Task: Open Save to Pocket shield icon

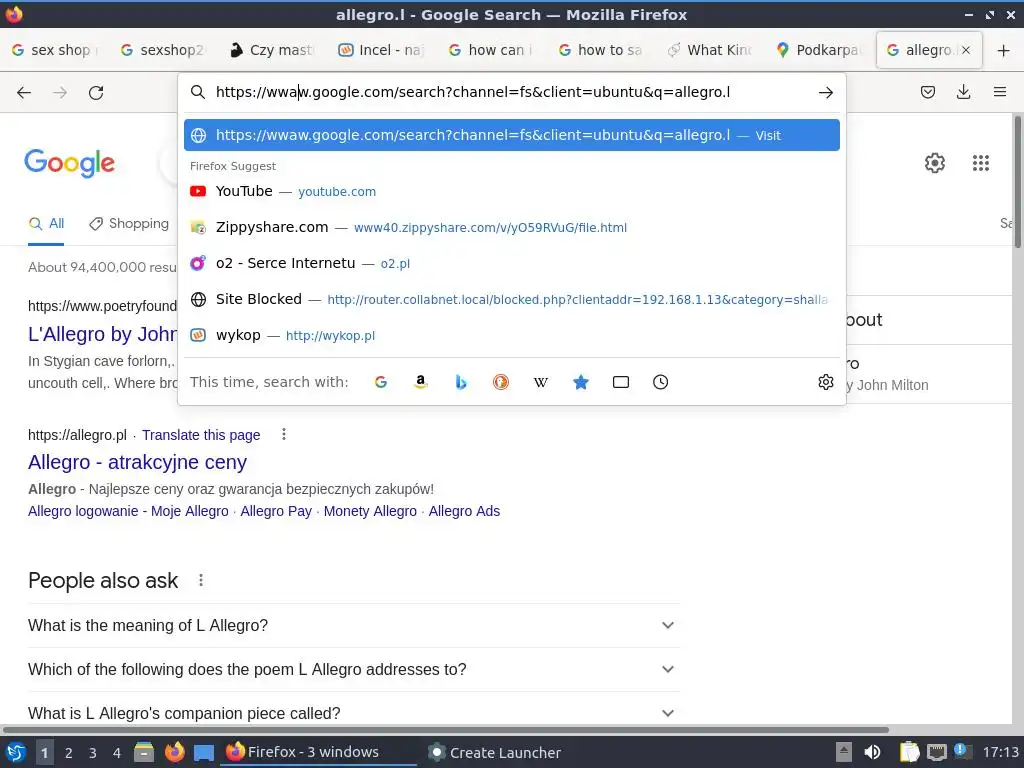Action: point(927,92)
